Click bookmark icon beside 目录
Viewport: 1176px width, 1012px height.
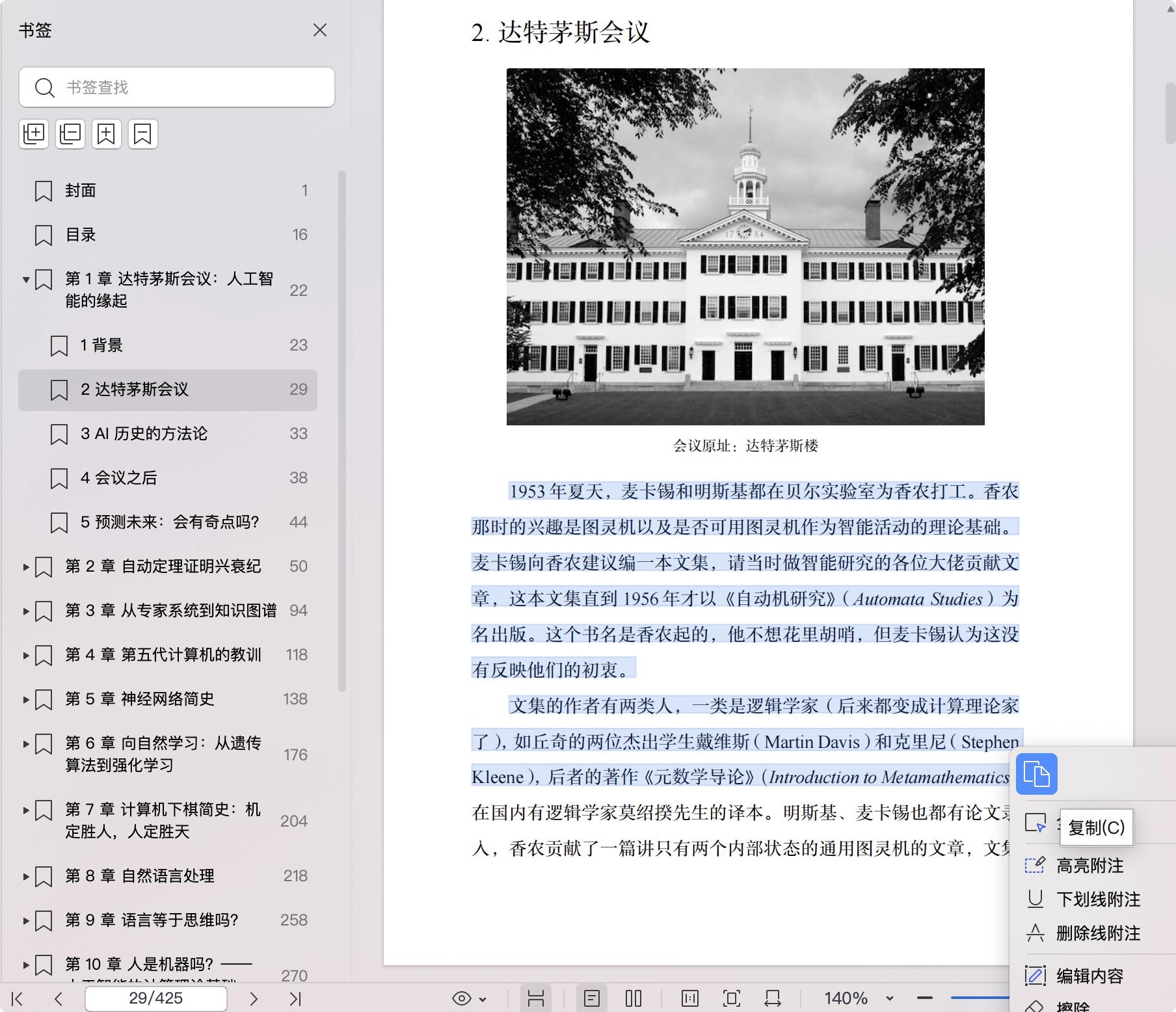[x=44, y=235]
